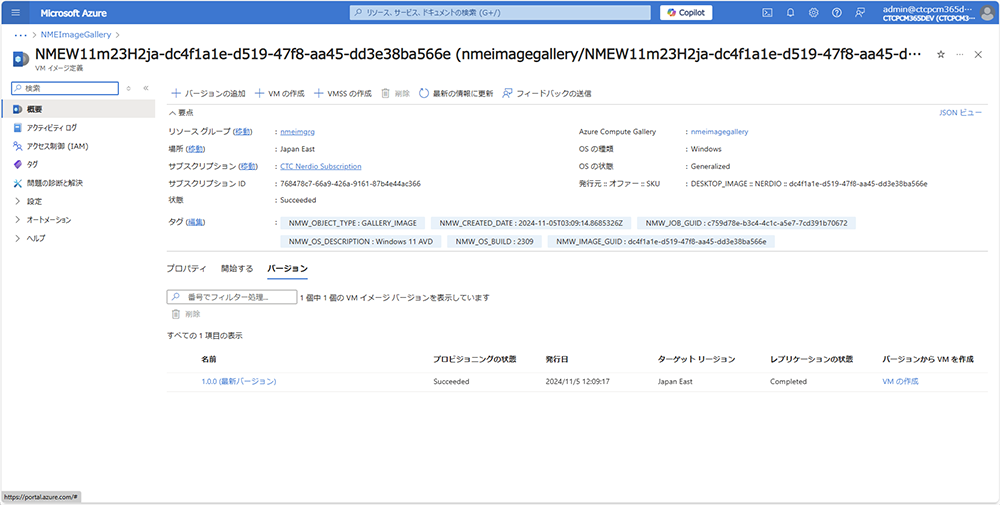Open nmeimgrg resource group link
The height and width of the screenshot is (505, 1000).
click(298, 132)
